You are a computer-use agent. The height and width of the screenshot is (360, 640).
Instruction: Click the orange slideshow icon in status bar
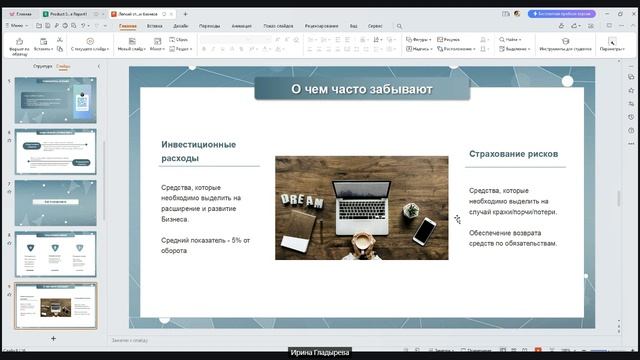coord(538,350)
